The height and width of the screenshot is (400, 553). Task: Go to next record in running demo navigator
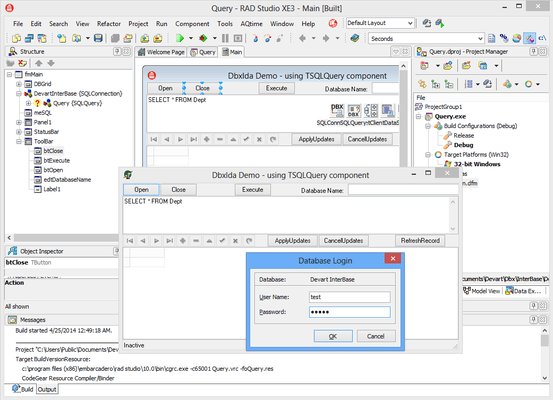(156, 241)
